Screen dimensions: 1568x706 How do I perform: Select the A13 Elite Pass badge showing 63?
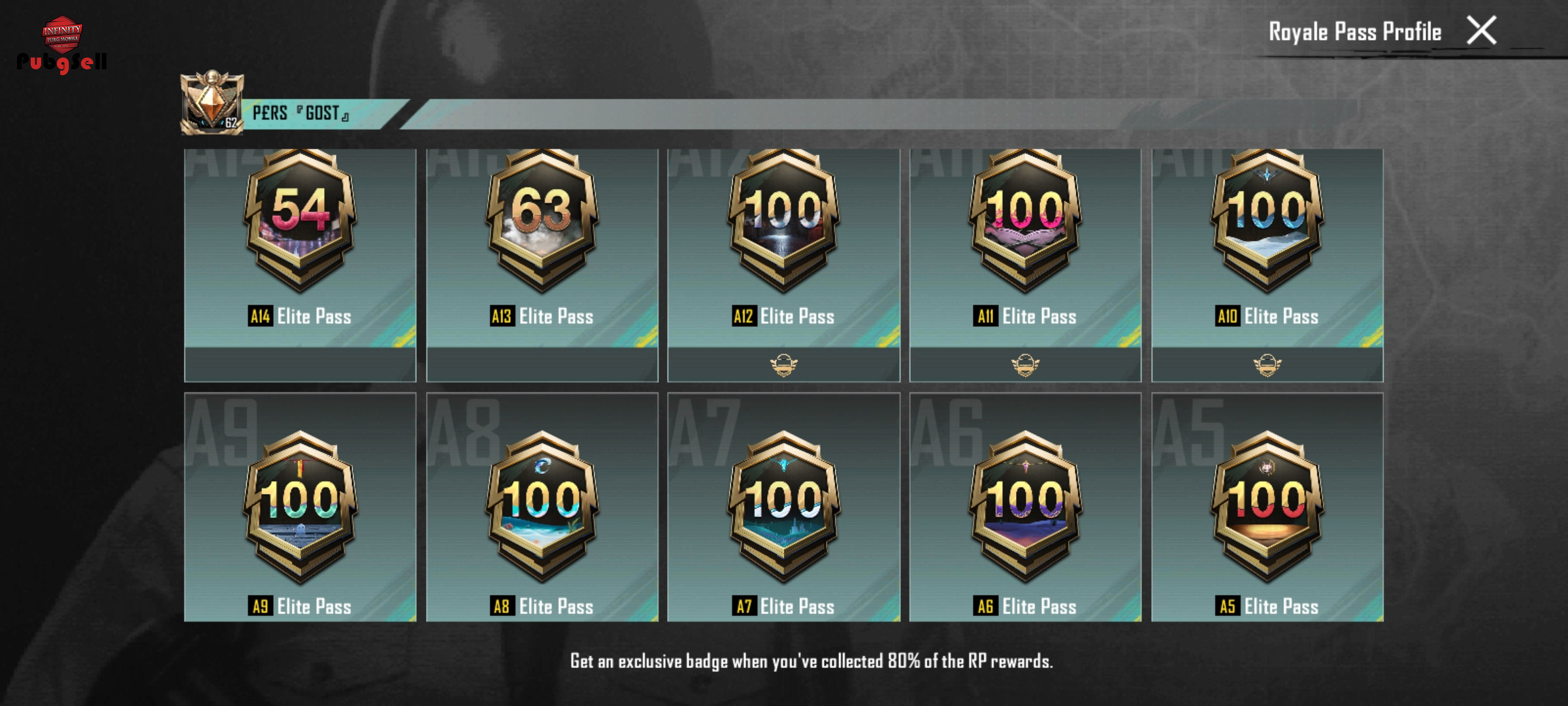[542, 219]
